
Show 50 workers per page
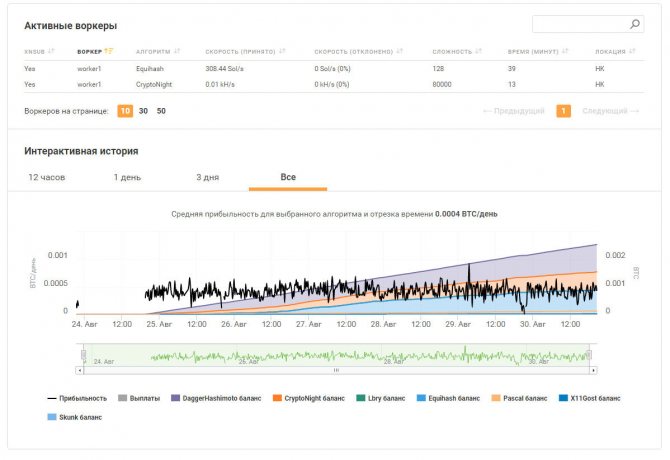[x=161, y=111]
